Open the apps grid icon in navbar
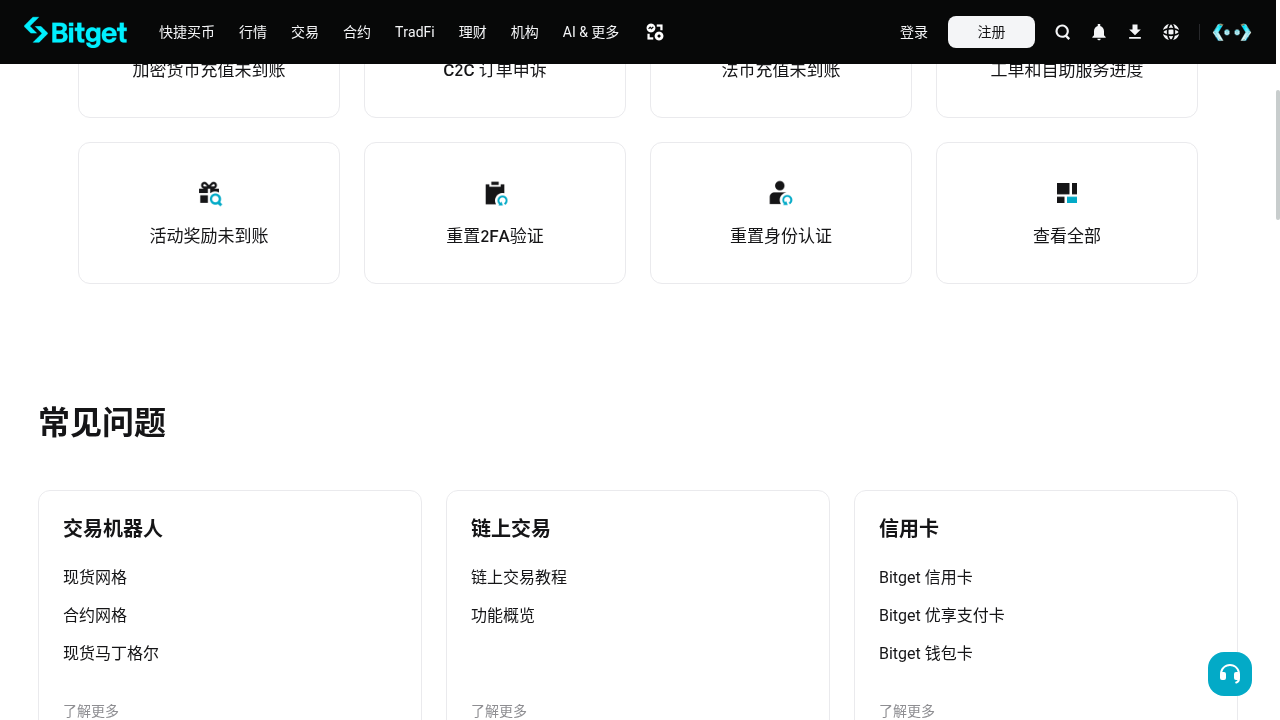 (x=655, y=32)
